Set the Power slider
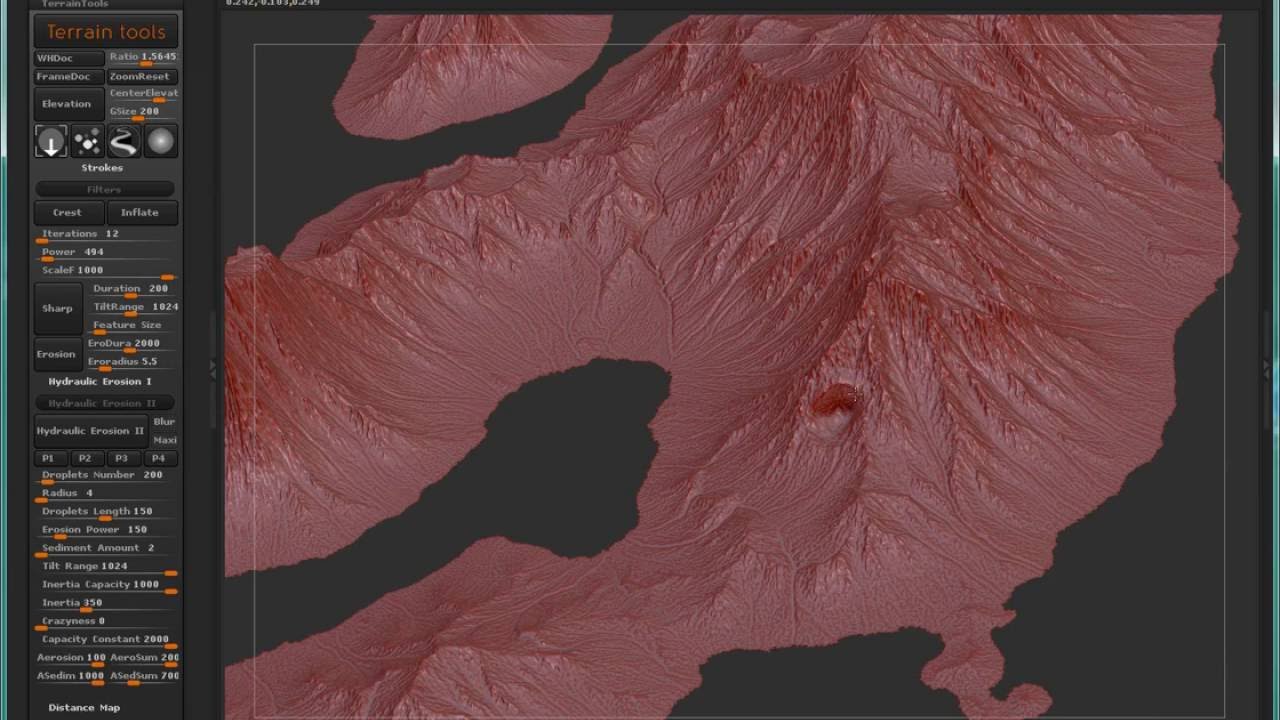 tap(106, 253)
